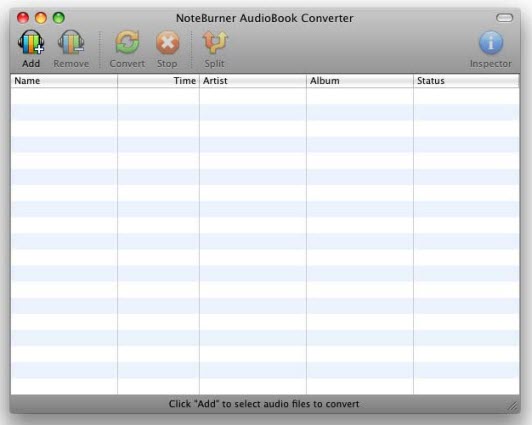Close window with red button
This screenshot has width=532, height=425.
tap(23, 18)
